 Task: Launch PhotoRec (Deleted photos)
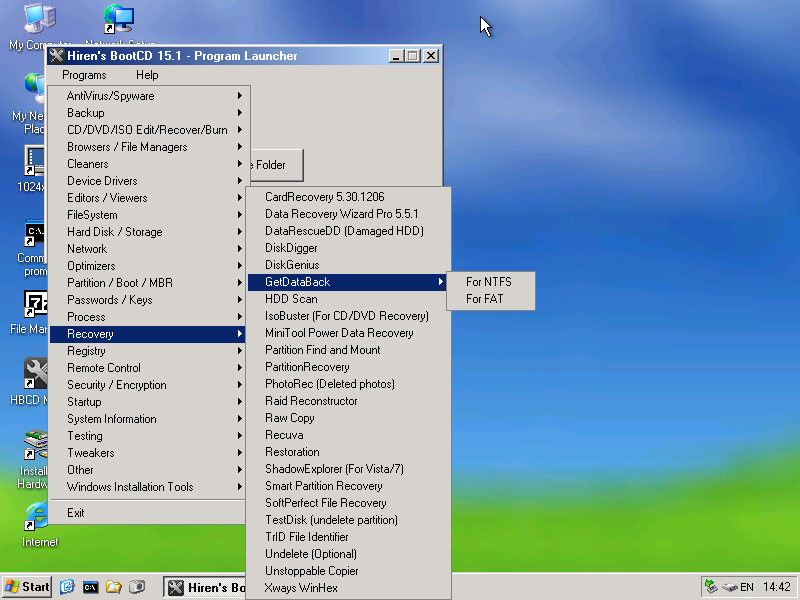348,384
